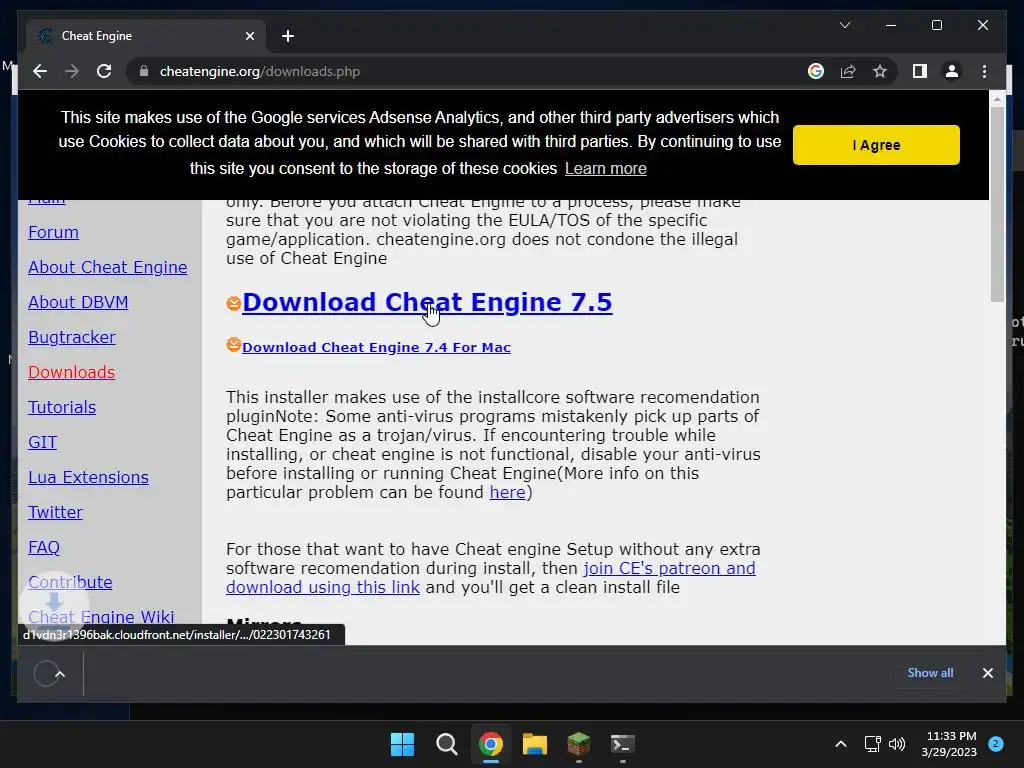Click the orange icon beside Mac download
The width and height of the screenshot is (1024, 768).
tap(234, 344)
